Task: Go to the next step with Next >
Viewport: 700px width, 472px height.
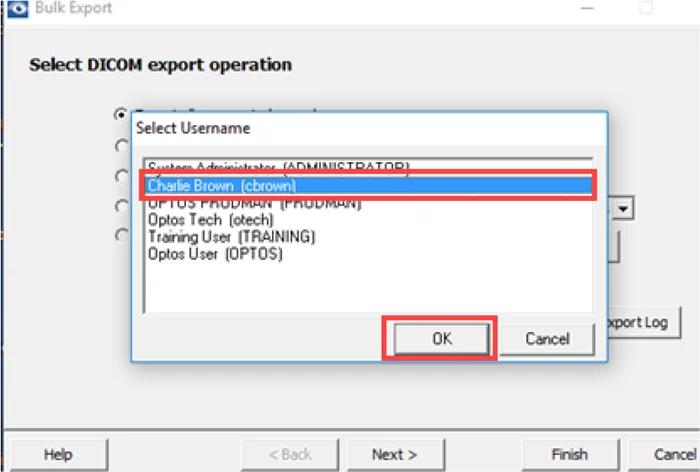Action: tap(393, 454)
